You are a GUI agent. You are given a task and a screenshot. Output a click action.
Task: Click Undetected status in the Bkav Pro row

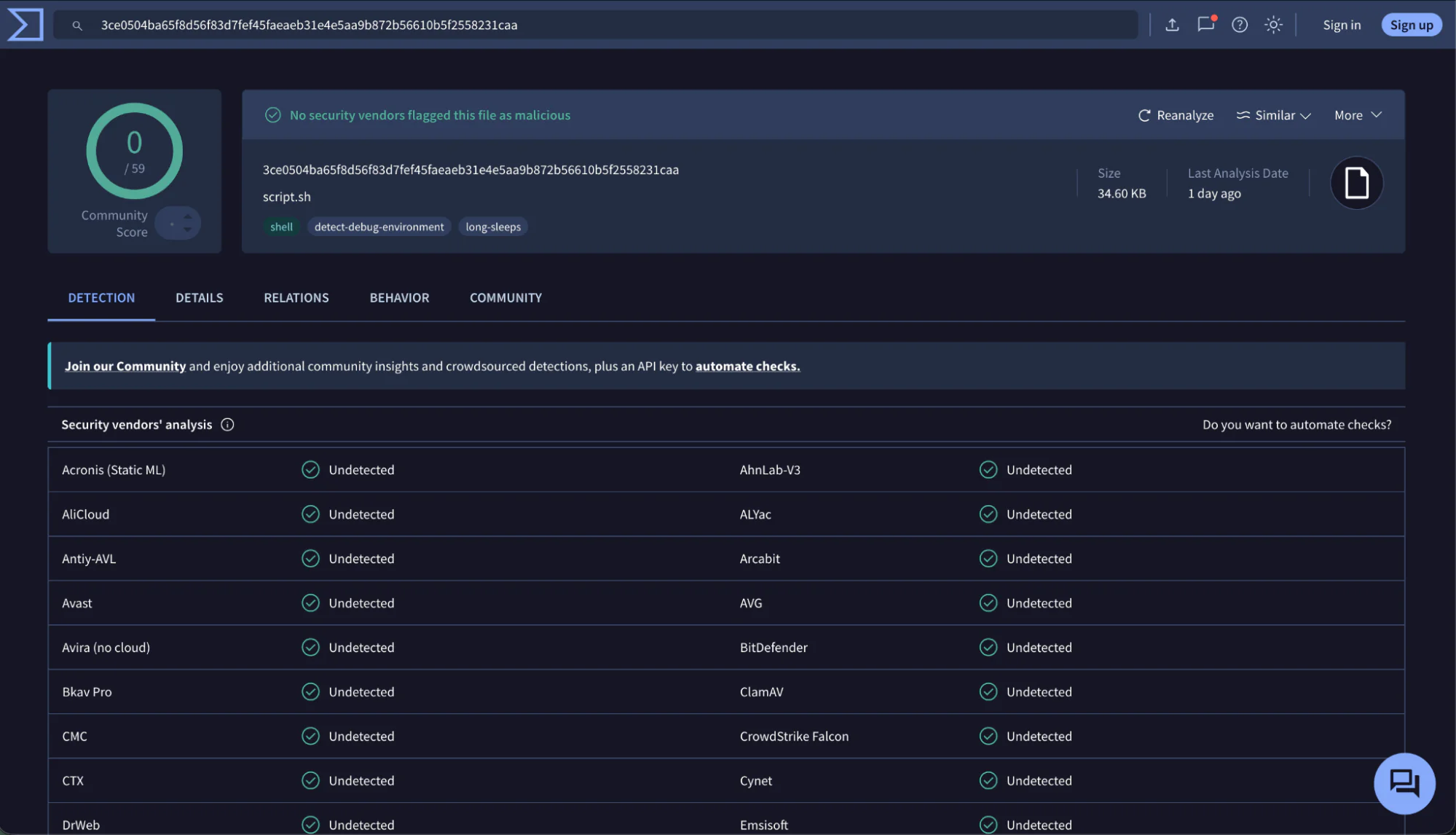pyautogui.click(x=361, y=692)
